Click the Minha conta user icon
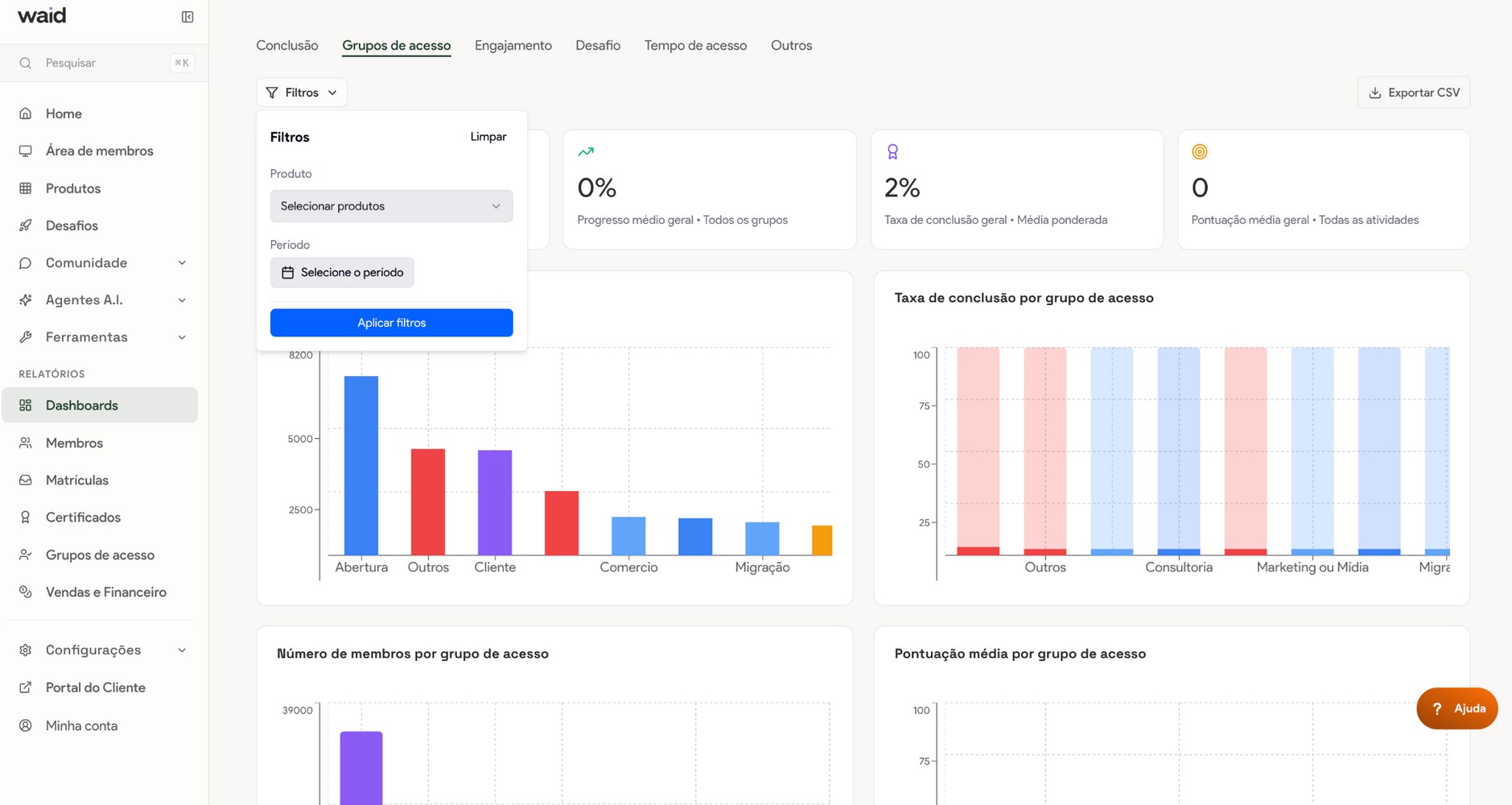This screenshot has width=1512, height=805. pos(26,725)
